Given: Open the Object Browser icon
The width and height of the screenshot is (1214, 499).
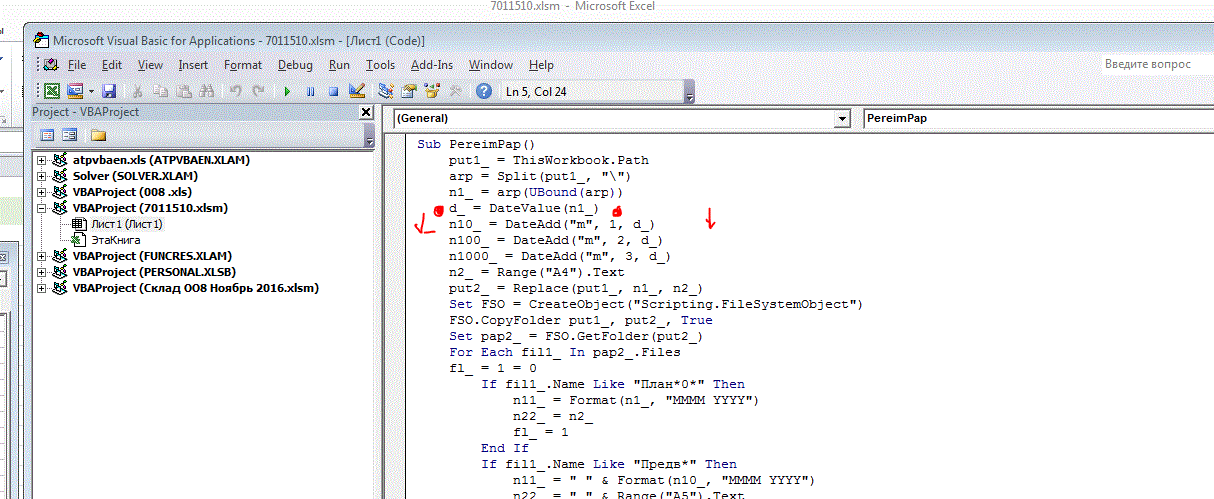Looking at the screenshot, I should click(x=432, y=91).
